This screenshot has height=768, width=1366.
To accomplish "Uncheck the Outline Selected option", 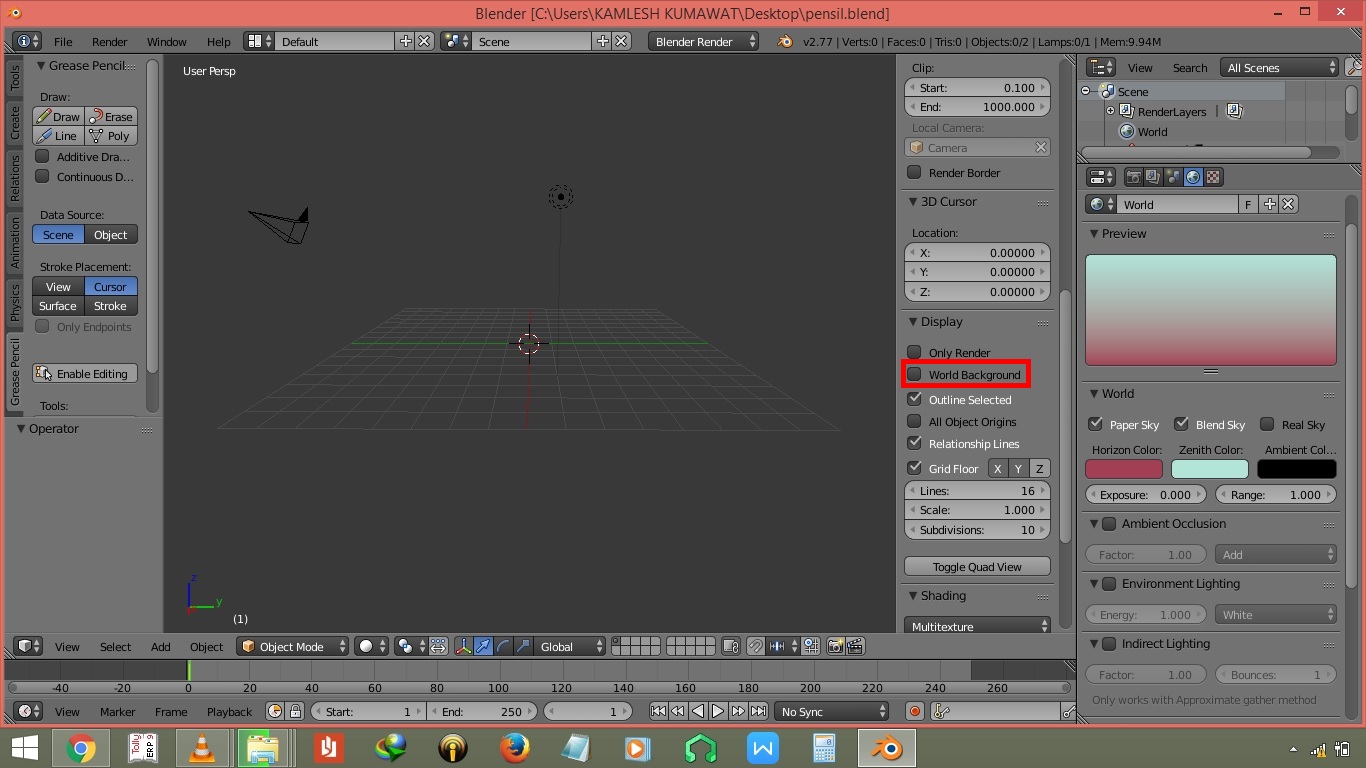I will click(x=914, y=399).
